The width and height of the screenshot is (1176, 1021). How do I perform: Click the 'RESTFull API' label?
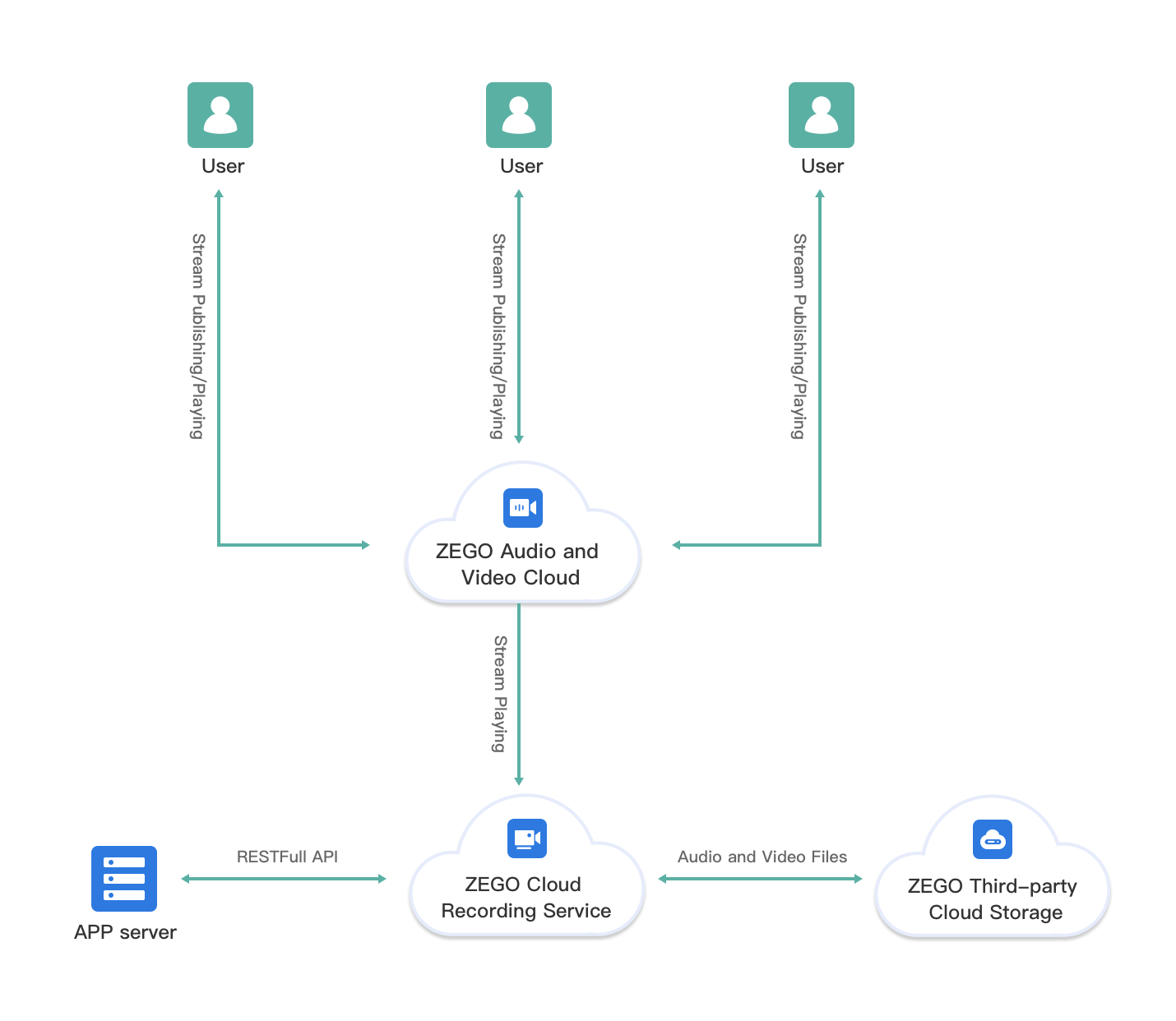click(287, 857)
